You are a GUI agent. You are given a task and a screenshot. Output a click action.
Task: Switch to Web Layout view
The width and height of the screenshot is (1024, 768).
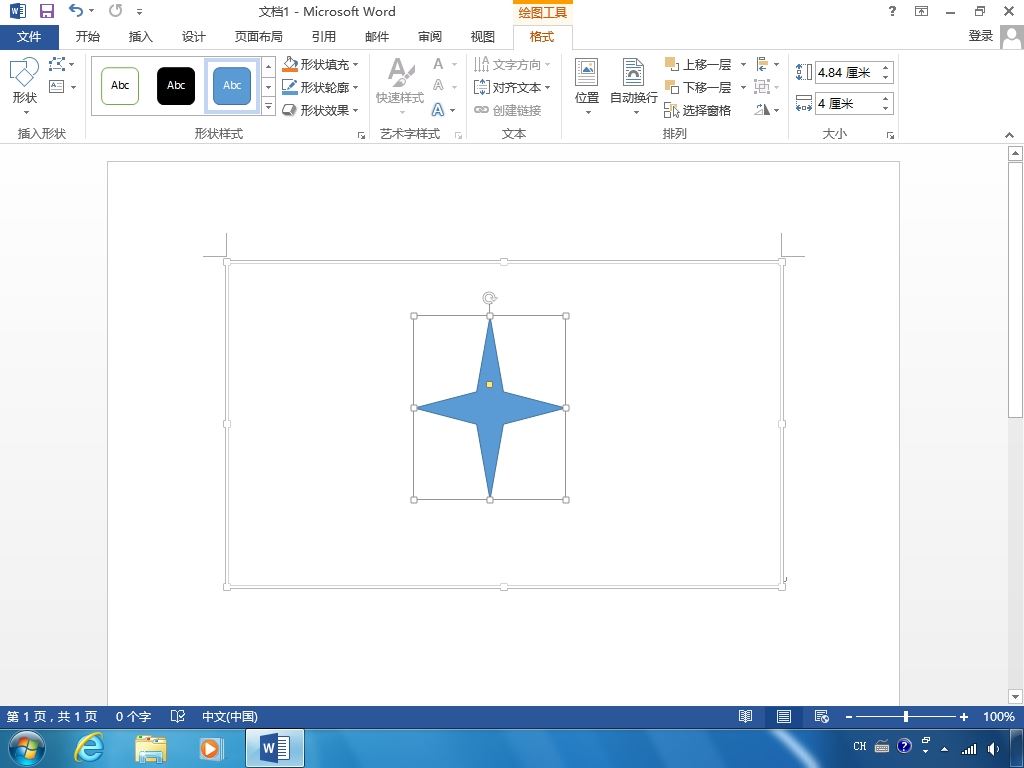[822, 716]
